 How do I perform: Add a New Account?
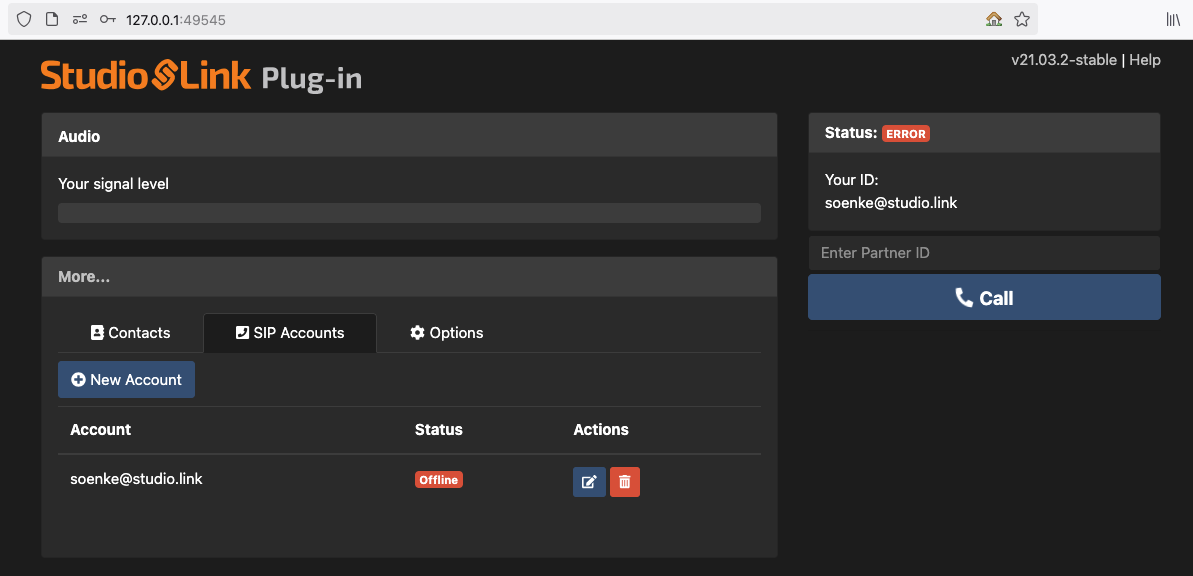point(126,380)
